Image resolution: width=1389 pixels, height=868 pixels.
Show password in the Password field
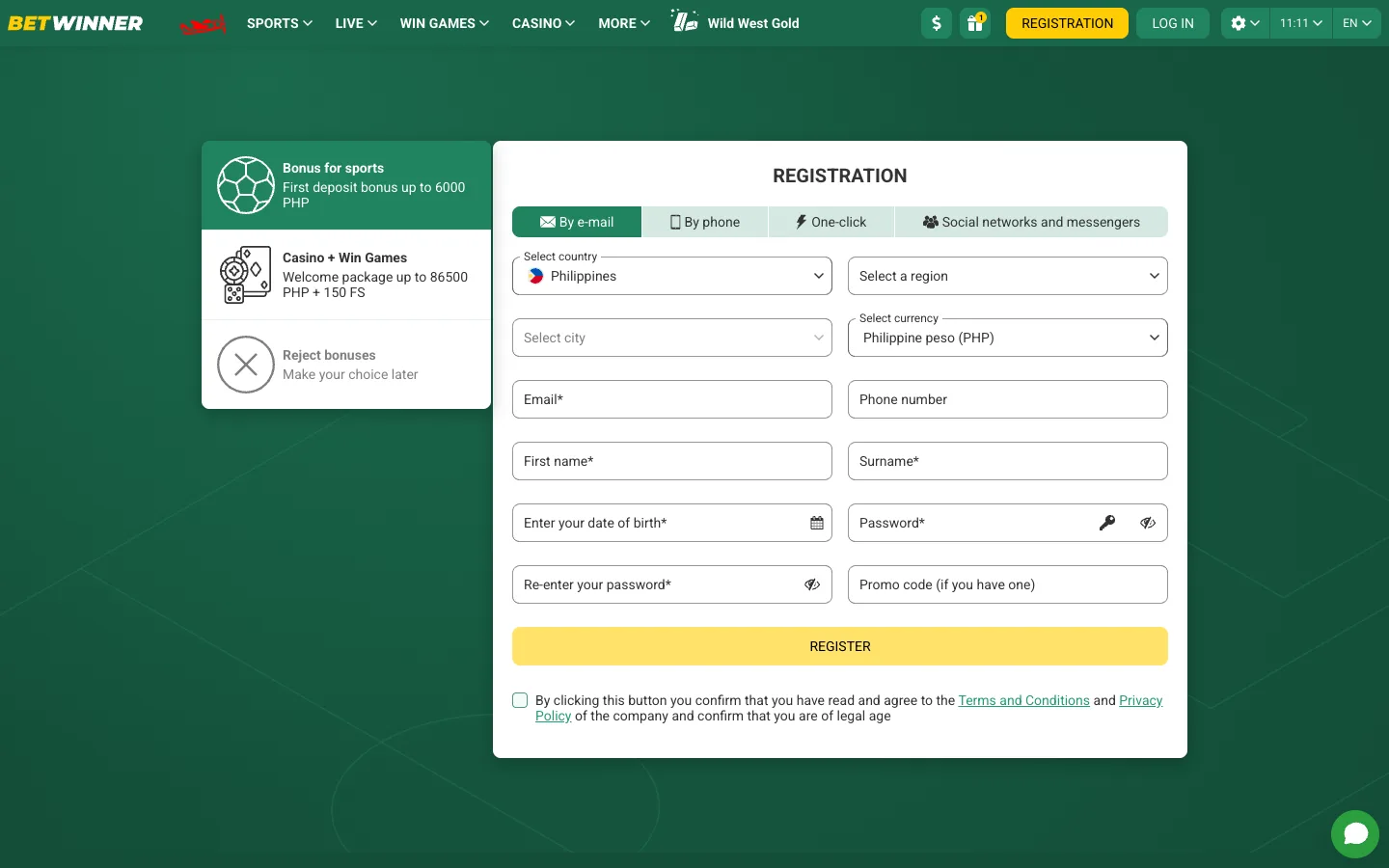click(x=1148, y=523)
